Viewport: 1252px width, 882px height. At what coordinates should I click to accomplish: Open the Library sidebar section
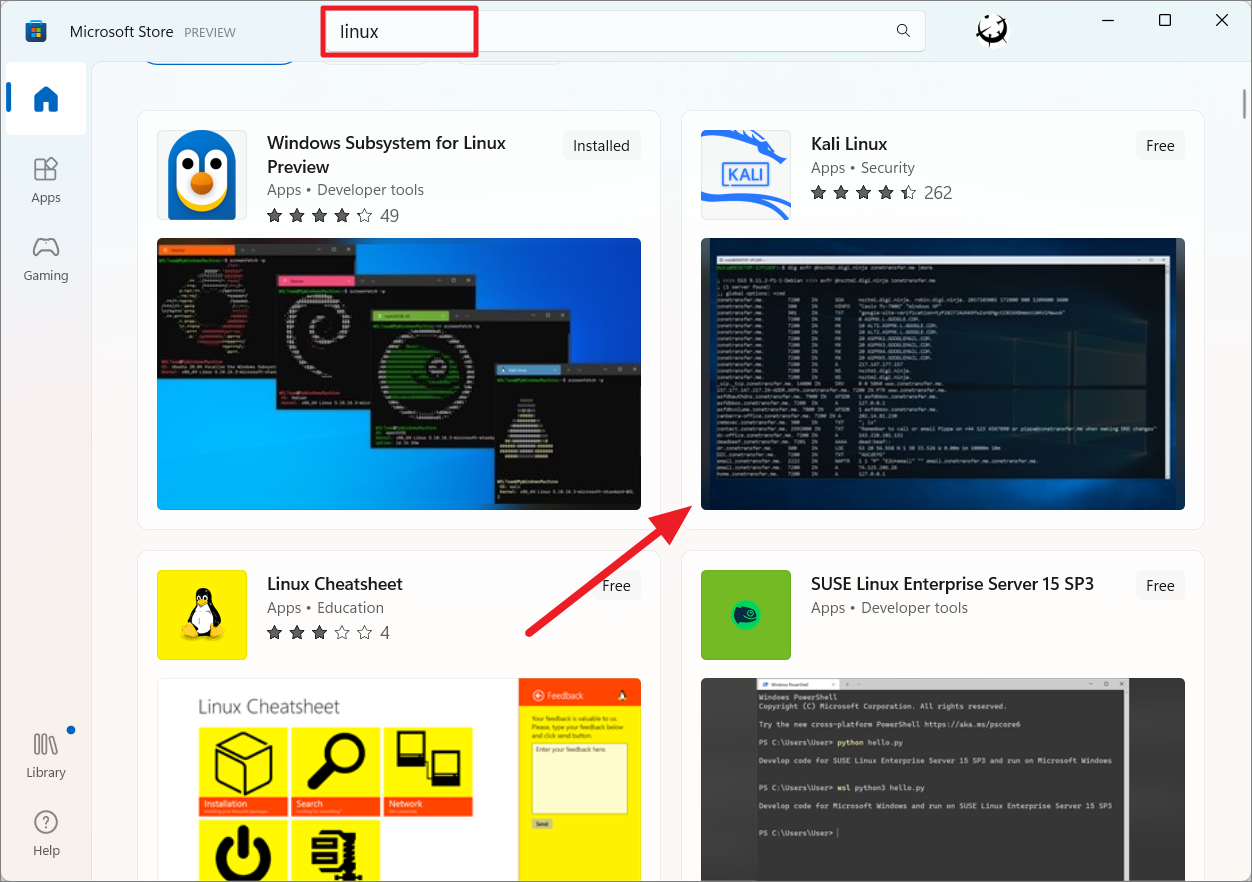pyautogui.click(x=46, y=755)
